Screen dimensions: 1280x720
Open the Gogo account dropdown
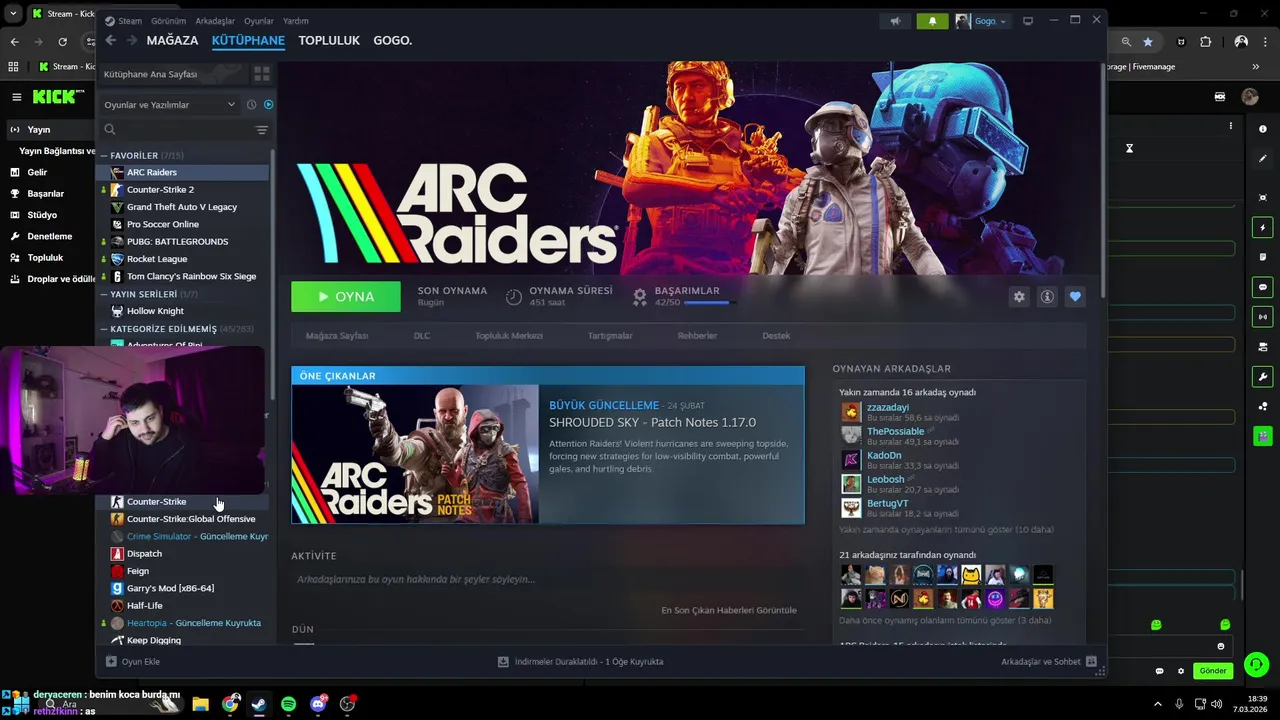click(982, 21)
